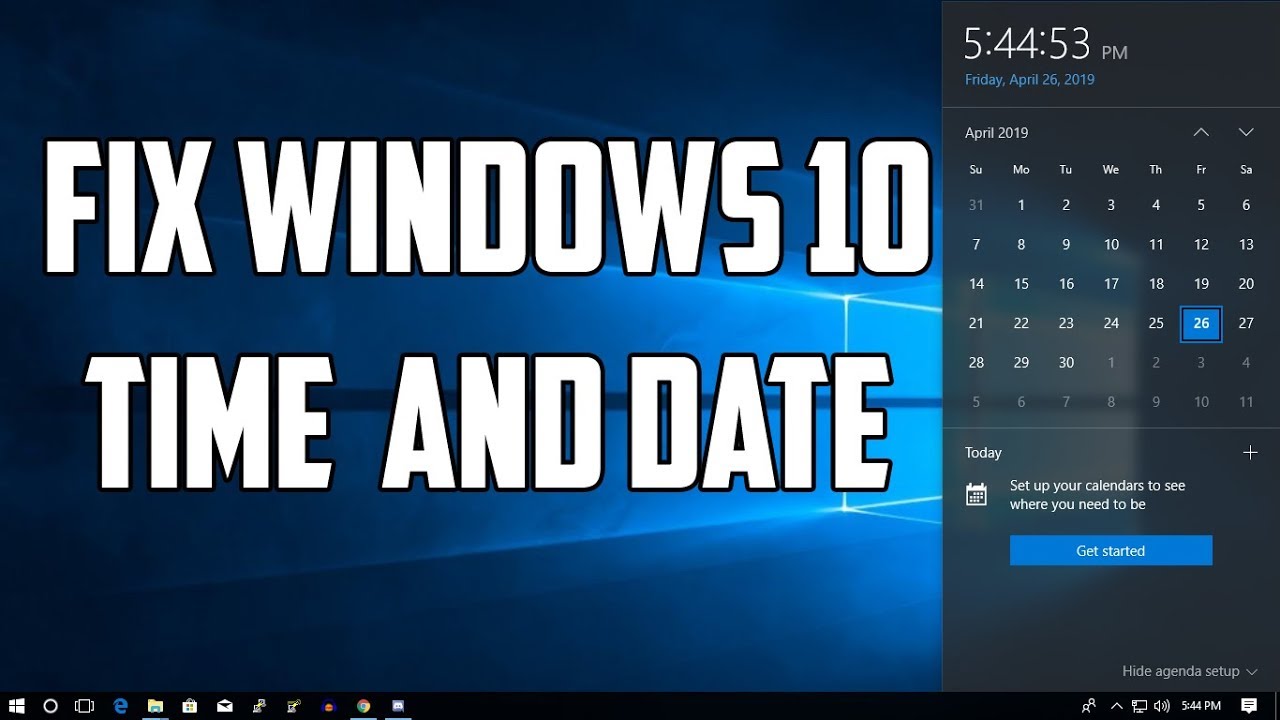The width and height of the screenshot is (1280, 720).
Task: Select April 22 in the calendar
Action: [1021, 323]
